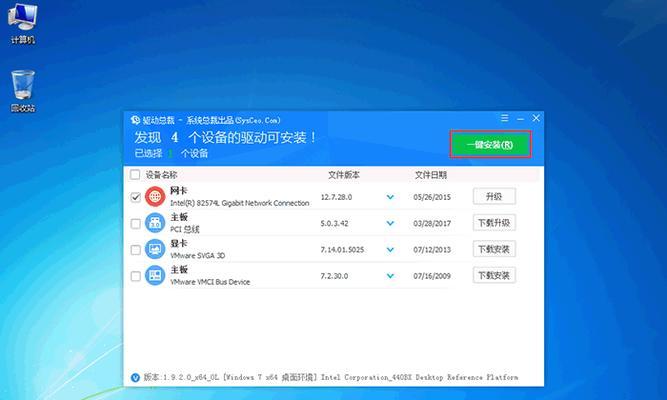Click the version info icon in status bar
667x400 pixels.
[x=135, y=377]
